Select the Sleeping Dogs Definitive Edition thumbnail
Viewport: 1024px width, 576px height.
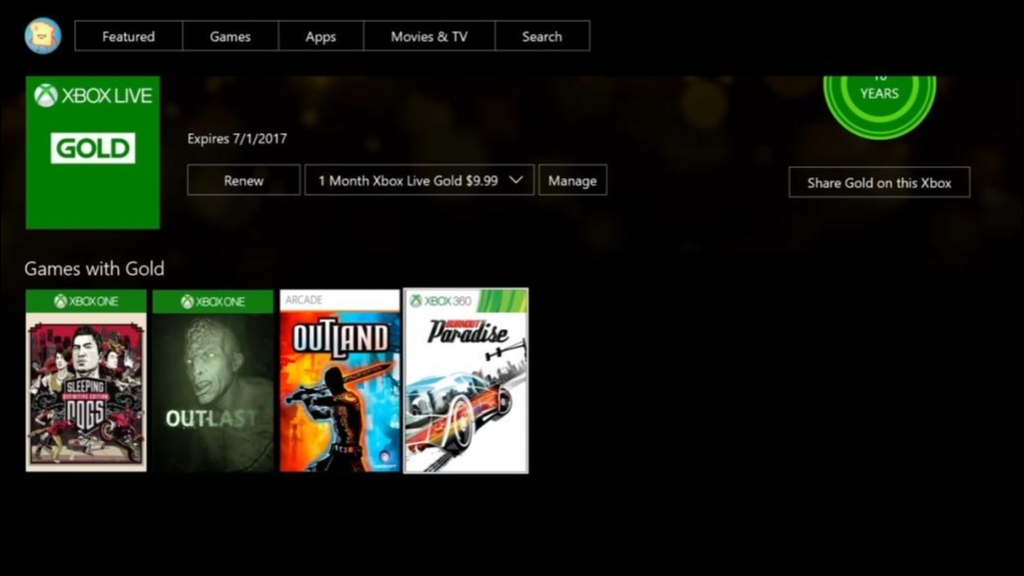pos(85,390)
